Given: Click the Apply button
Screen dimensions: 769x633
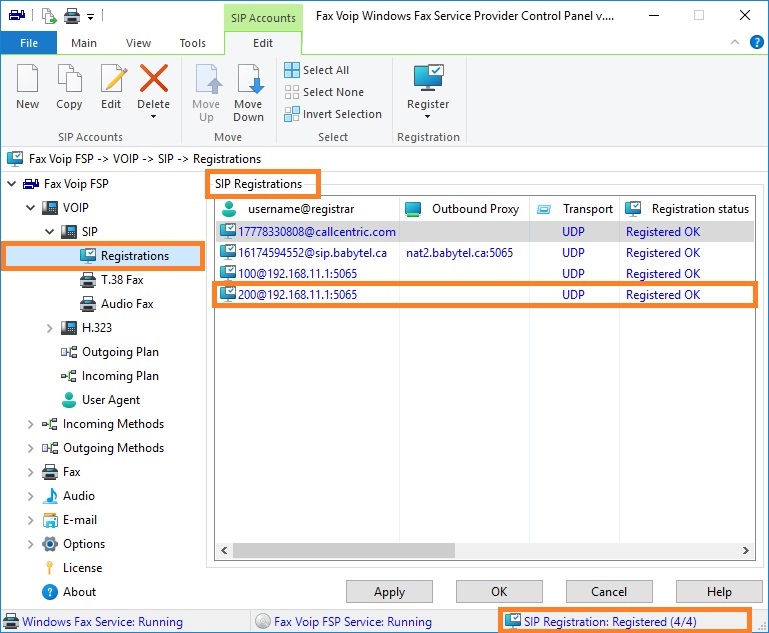Looking at the screenshot, I should (x=389, y=592).
